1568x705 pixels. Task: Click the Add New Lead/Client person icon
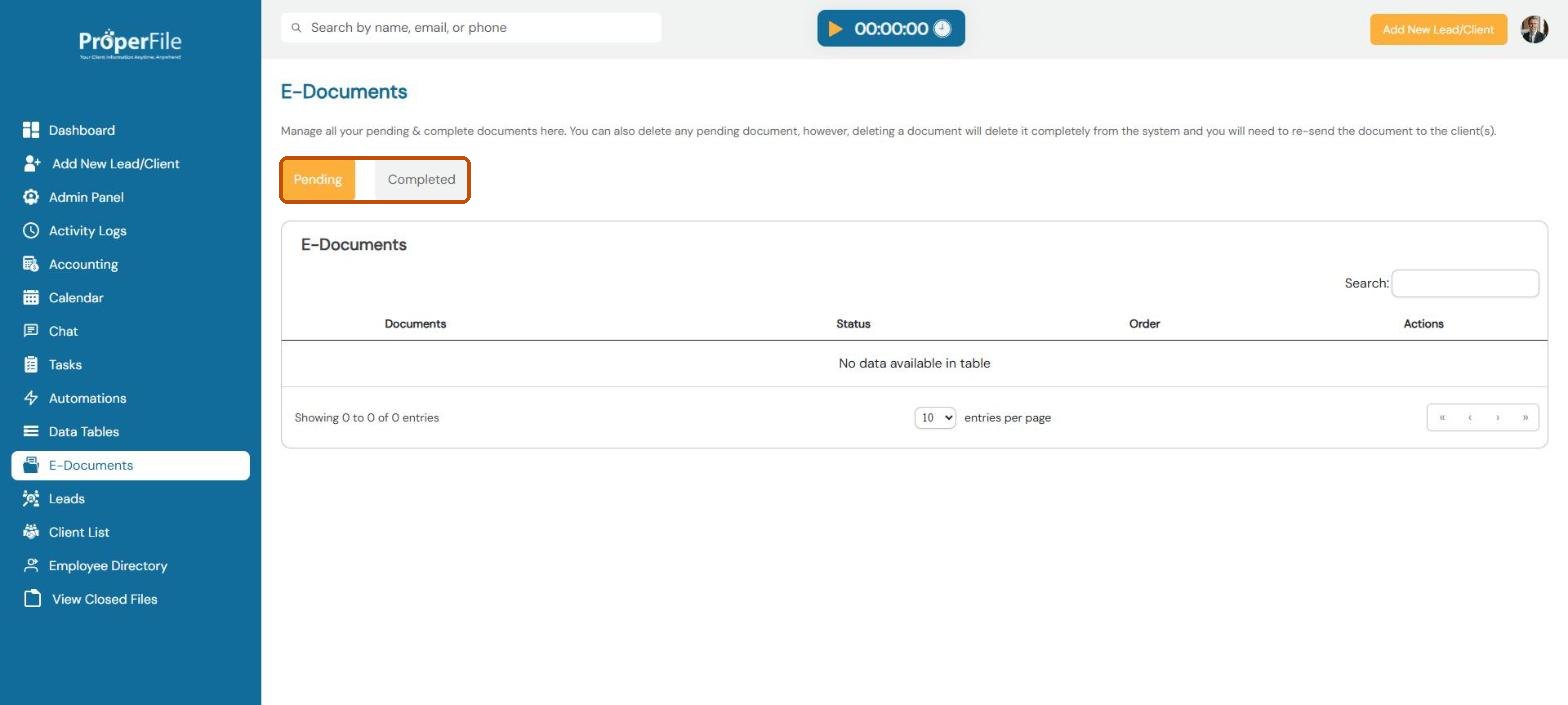[x=32, y=163]
